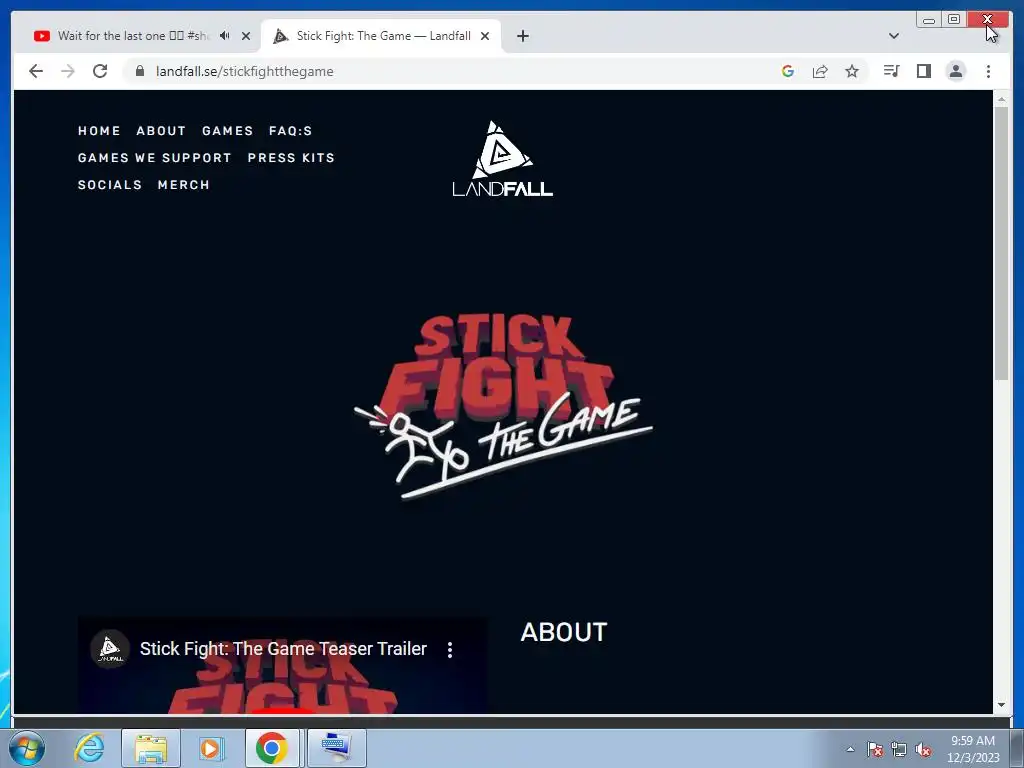Viewport: 1024px width, 768px height.
Task: Open the Google icon in address bar
Action: point(788,71)
